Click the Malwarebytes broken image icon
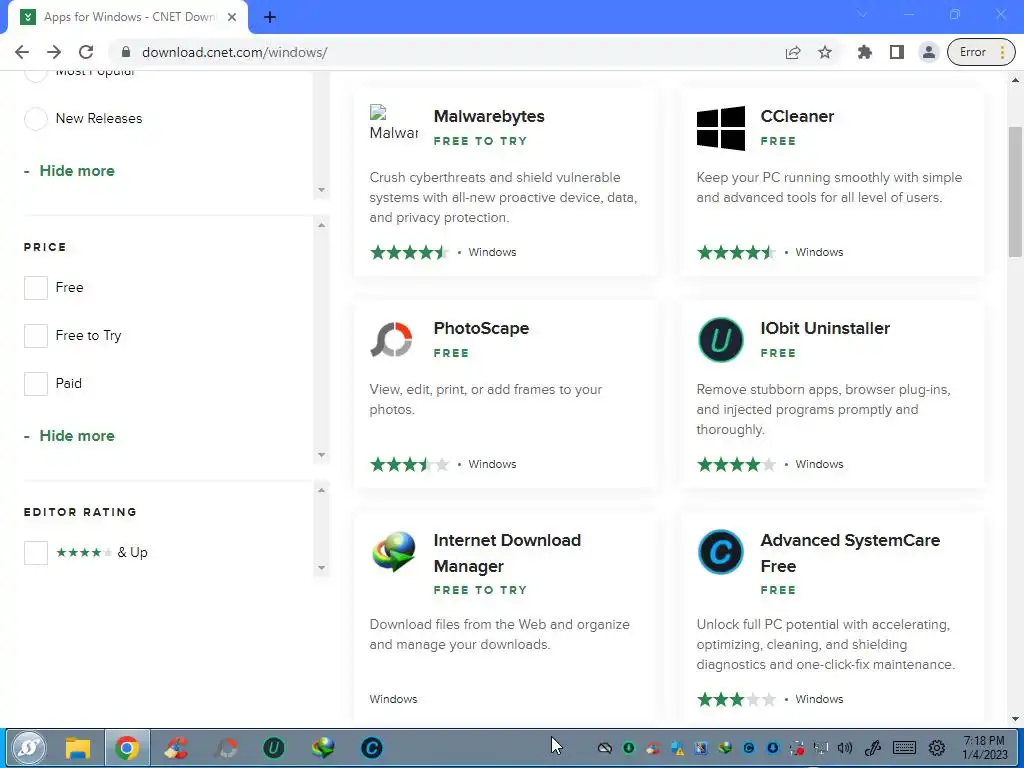Image resolution: width=1024 pixels, height=768 pixels. pos(394,123)
